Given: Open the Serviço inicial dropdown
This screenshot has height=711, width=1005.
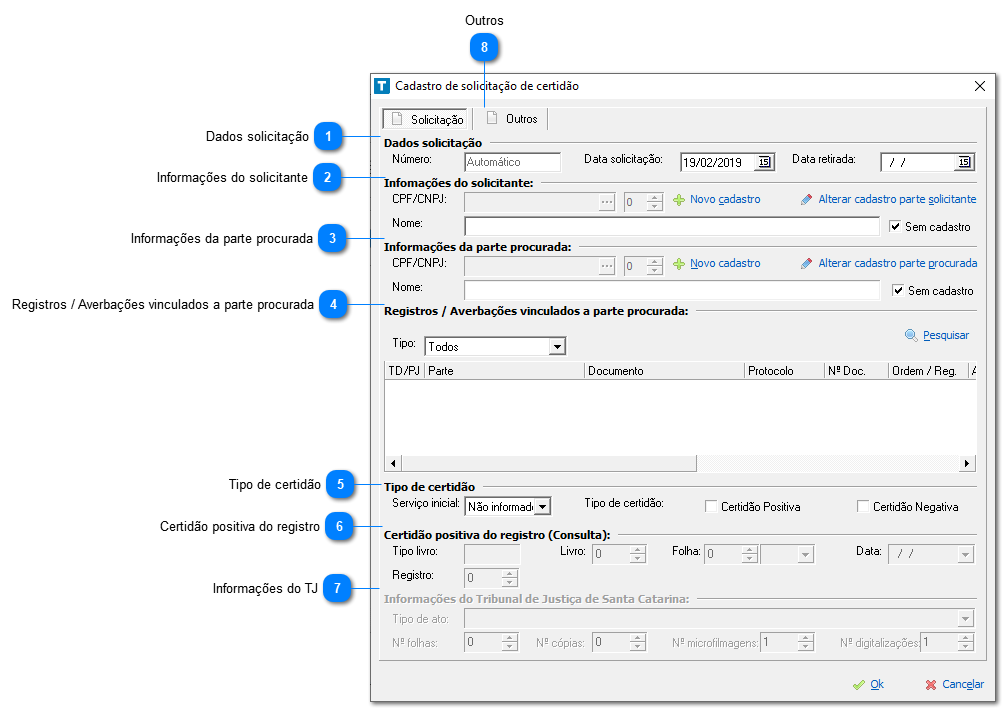Looking at the screenshot, I should point(542,507).
